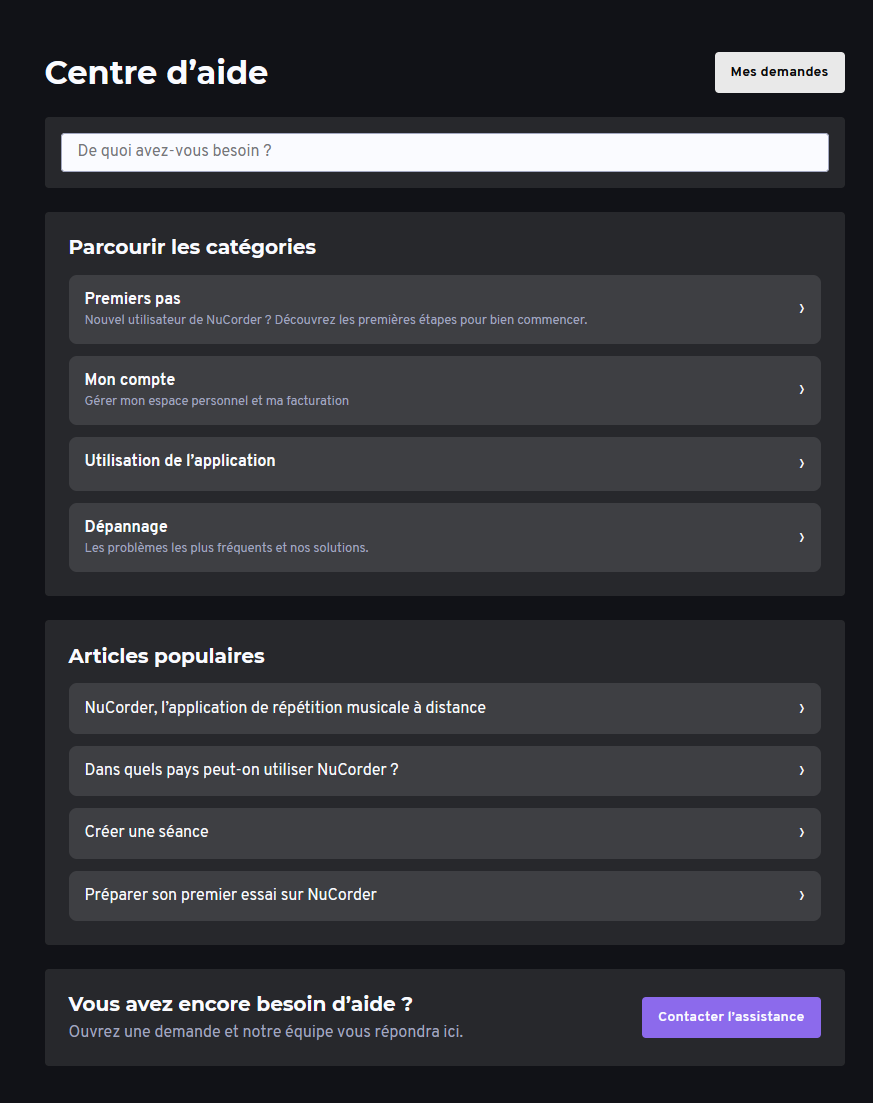Click chevron beside the Créer une séance article

tap(801, 833)
